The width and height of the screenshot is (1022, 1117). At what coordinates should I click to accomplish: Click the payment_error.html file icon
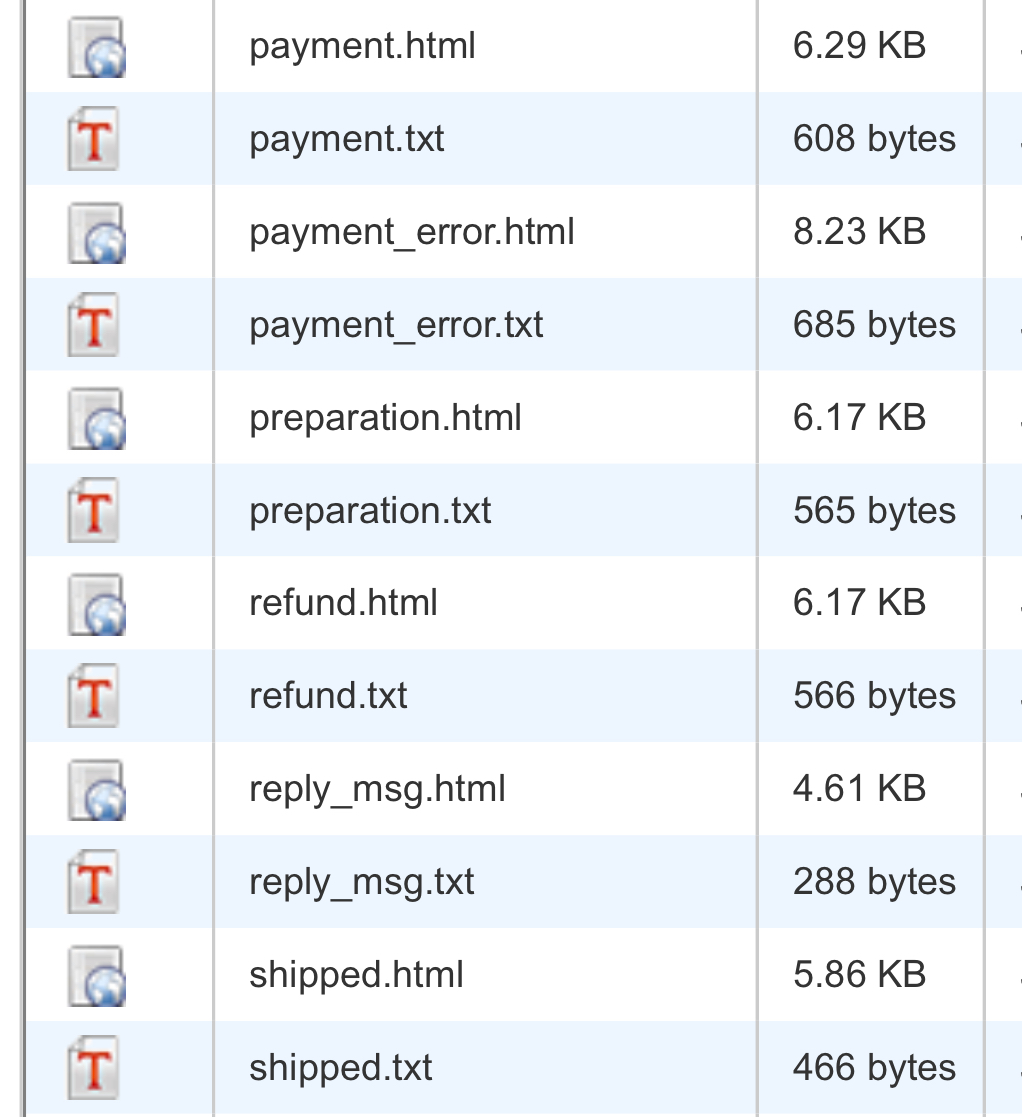(96, 233)
